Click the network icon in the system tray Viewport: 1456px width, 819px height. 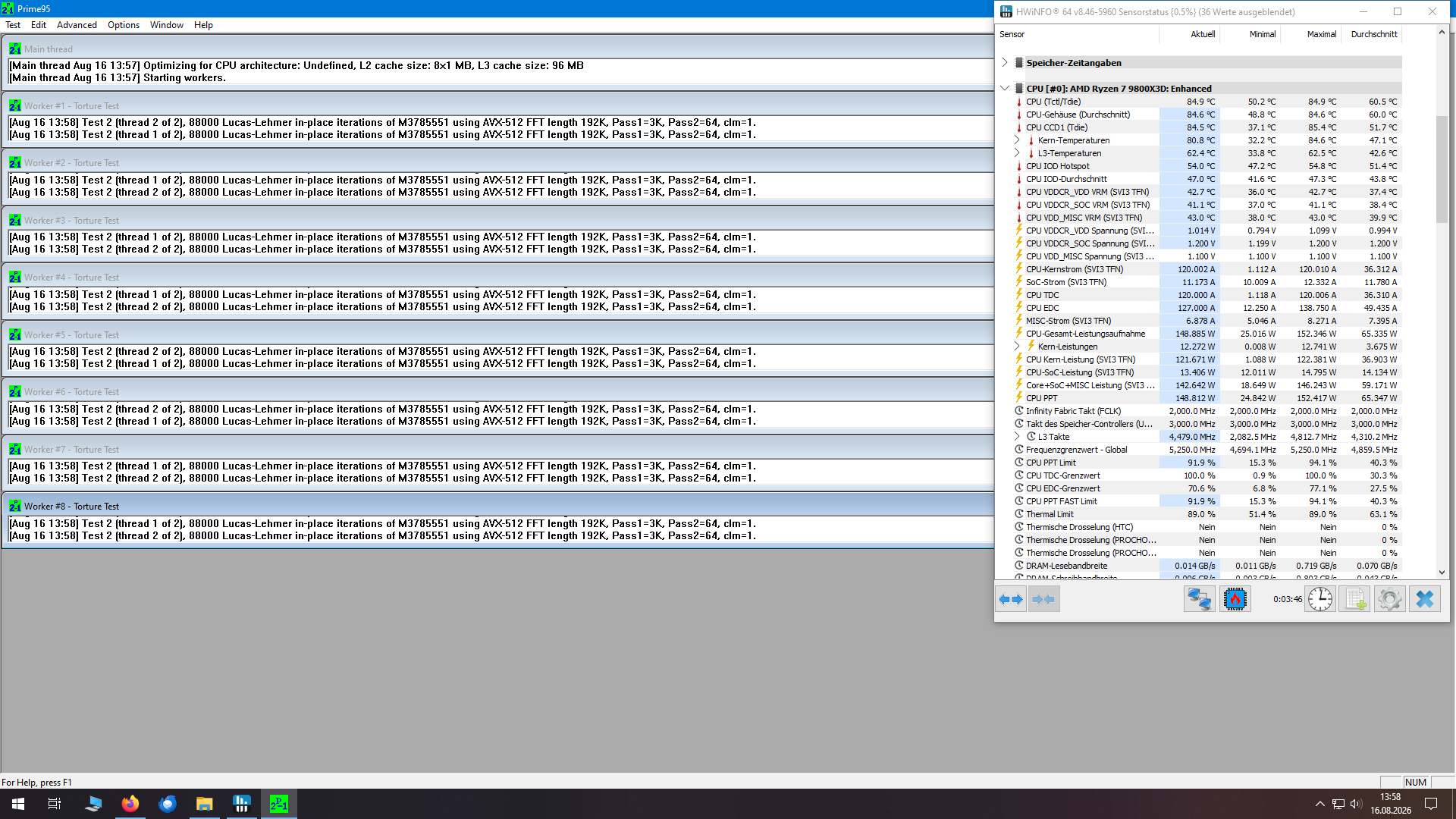point(1338,804)
